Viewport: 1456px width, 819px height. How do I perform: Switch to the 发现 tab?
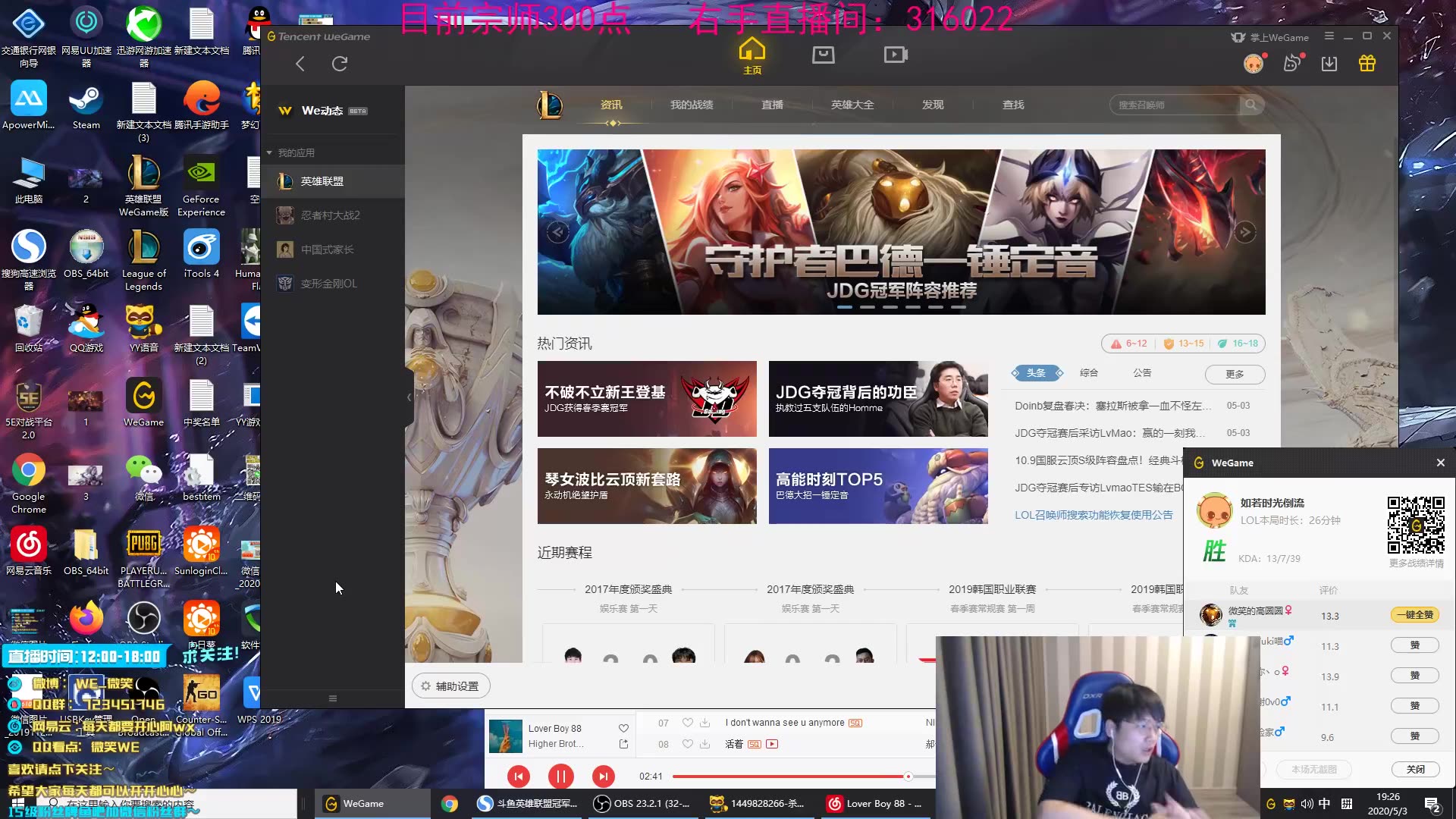[x=933, y=105]
